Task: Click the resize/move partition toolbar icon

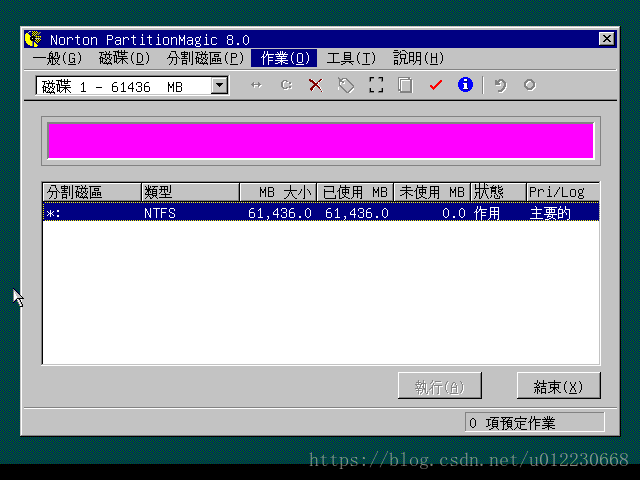Action: [x=256, y=85]
